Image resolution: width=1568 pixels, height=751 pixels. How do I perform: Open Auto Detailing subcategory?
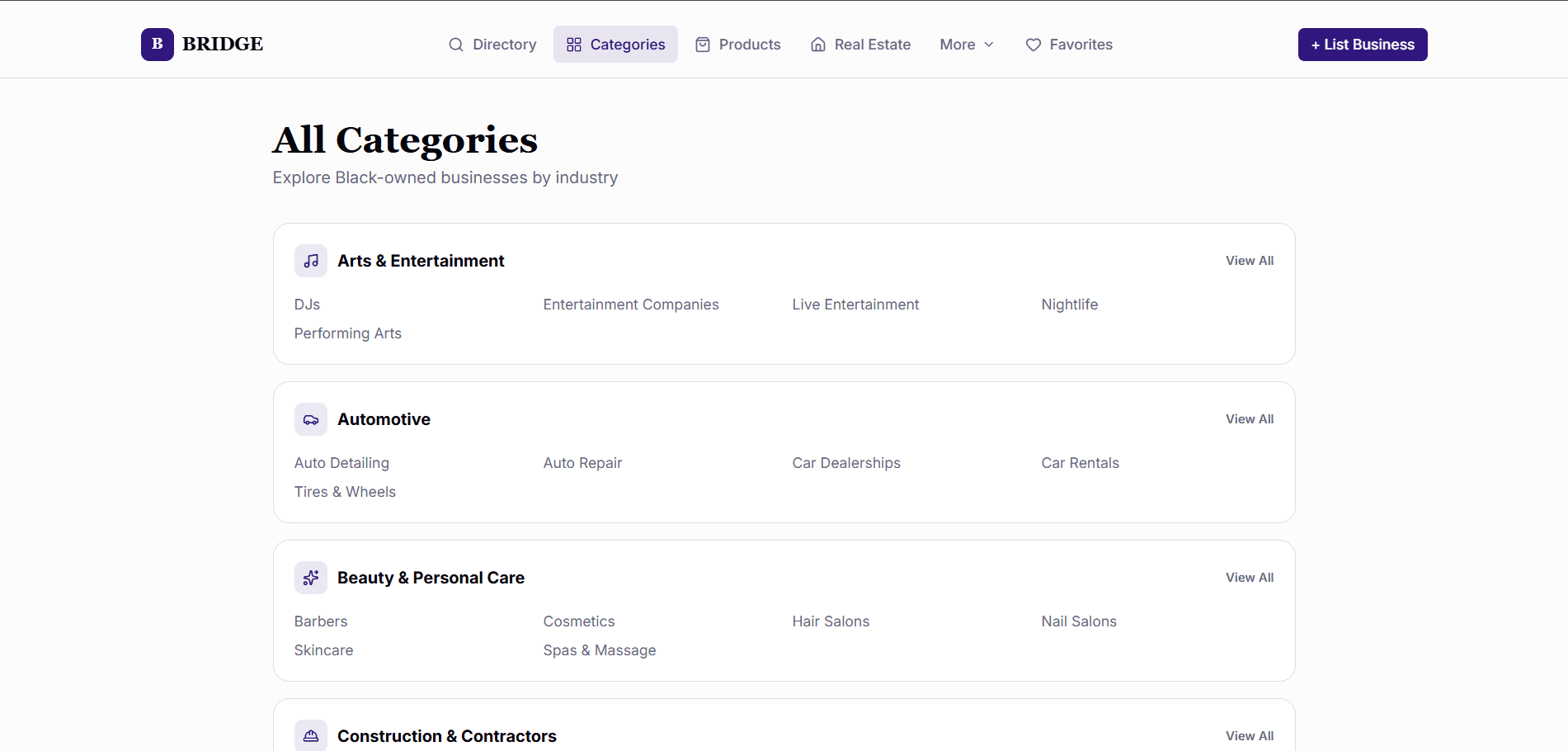tap(341, 463)
